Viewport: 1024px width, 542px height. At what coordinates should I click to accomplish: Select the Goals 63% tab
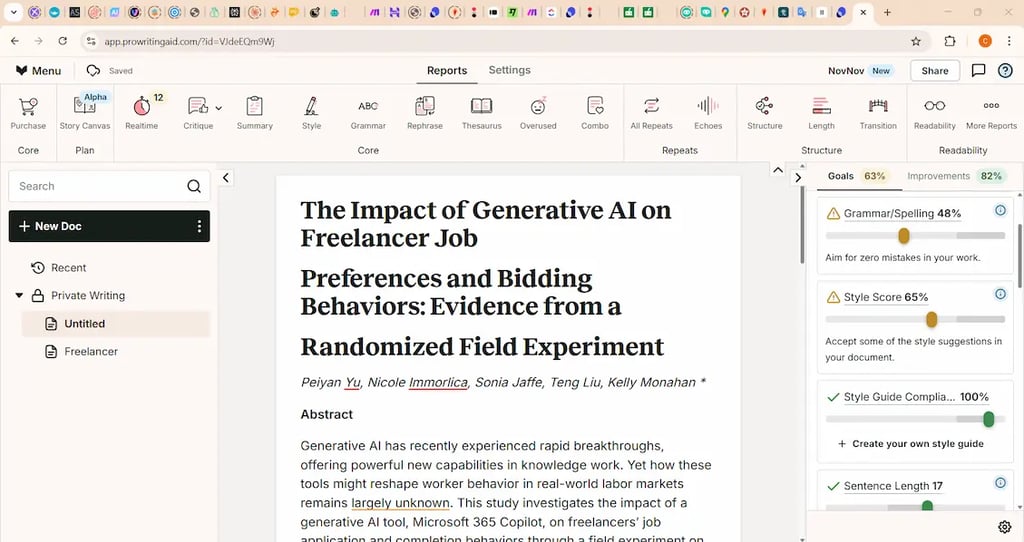[857, 176]
